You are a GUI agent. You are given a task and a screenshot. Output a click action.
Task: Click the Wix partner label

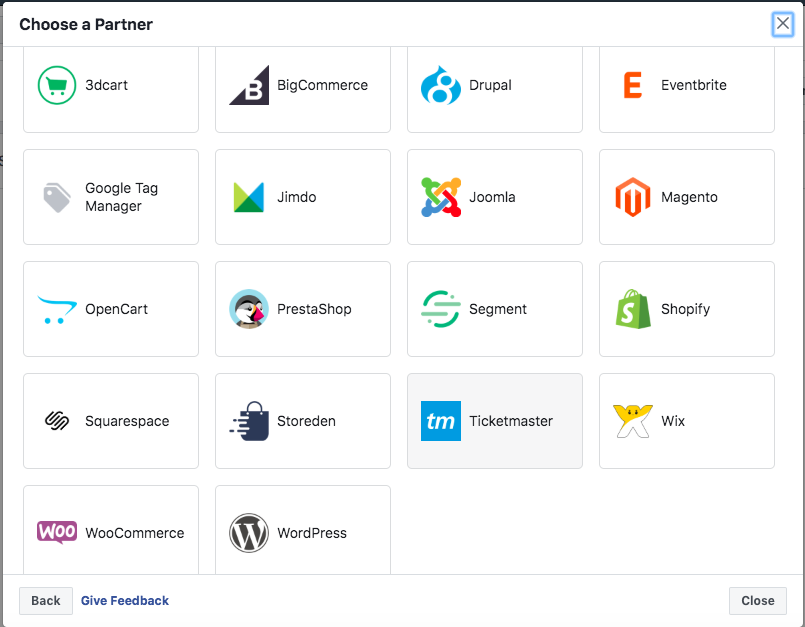(x=673, y=421)
